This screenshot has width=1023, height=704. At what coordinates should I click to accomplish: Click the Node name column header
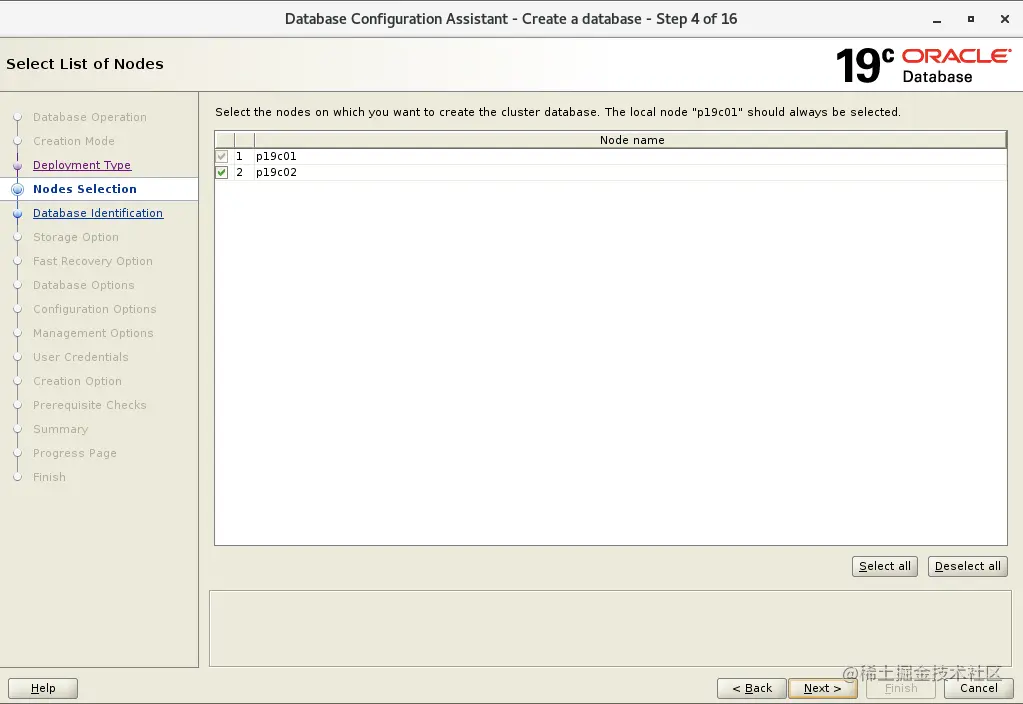[x=631, y=140]
